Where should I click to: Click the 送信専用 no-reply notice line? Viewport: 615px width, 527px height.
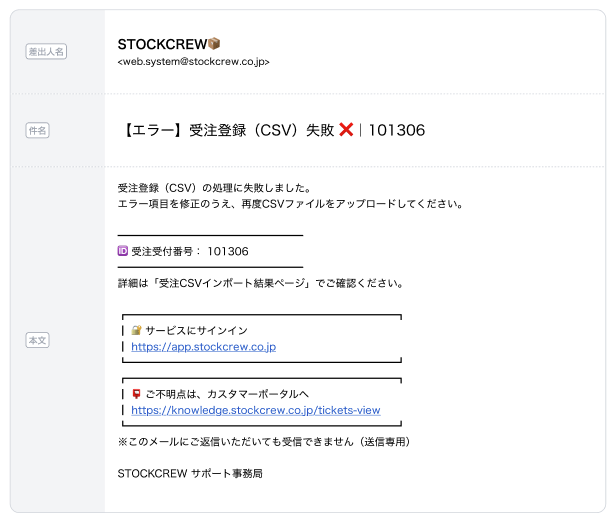(264, 441)
